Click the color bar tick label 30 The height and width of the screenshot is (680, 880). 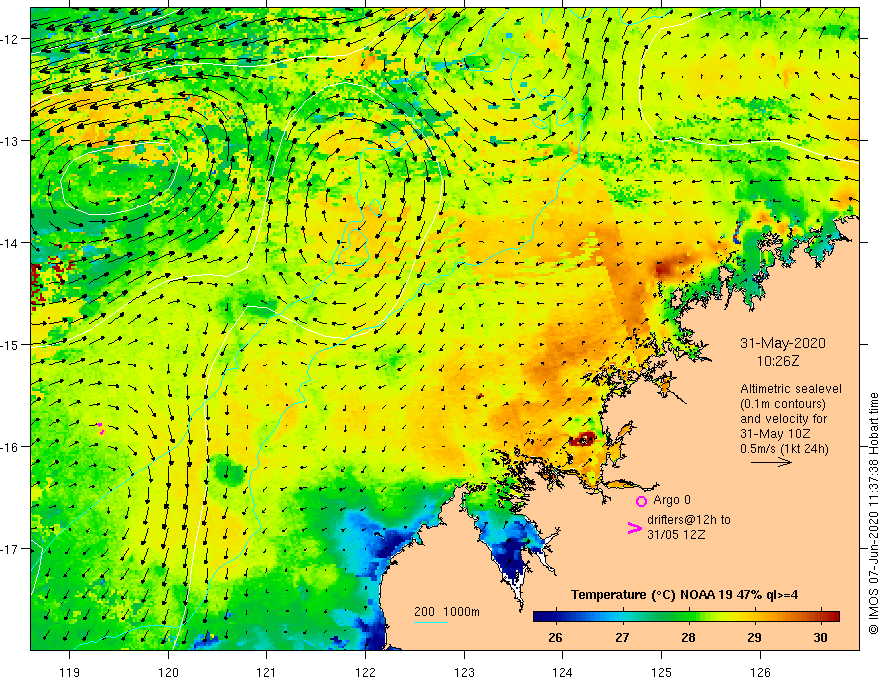tap(821, 637)
